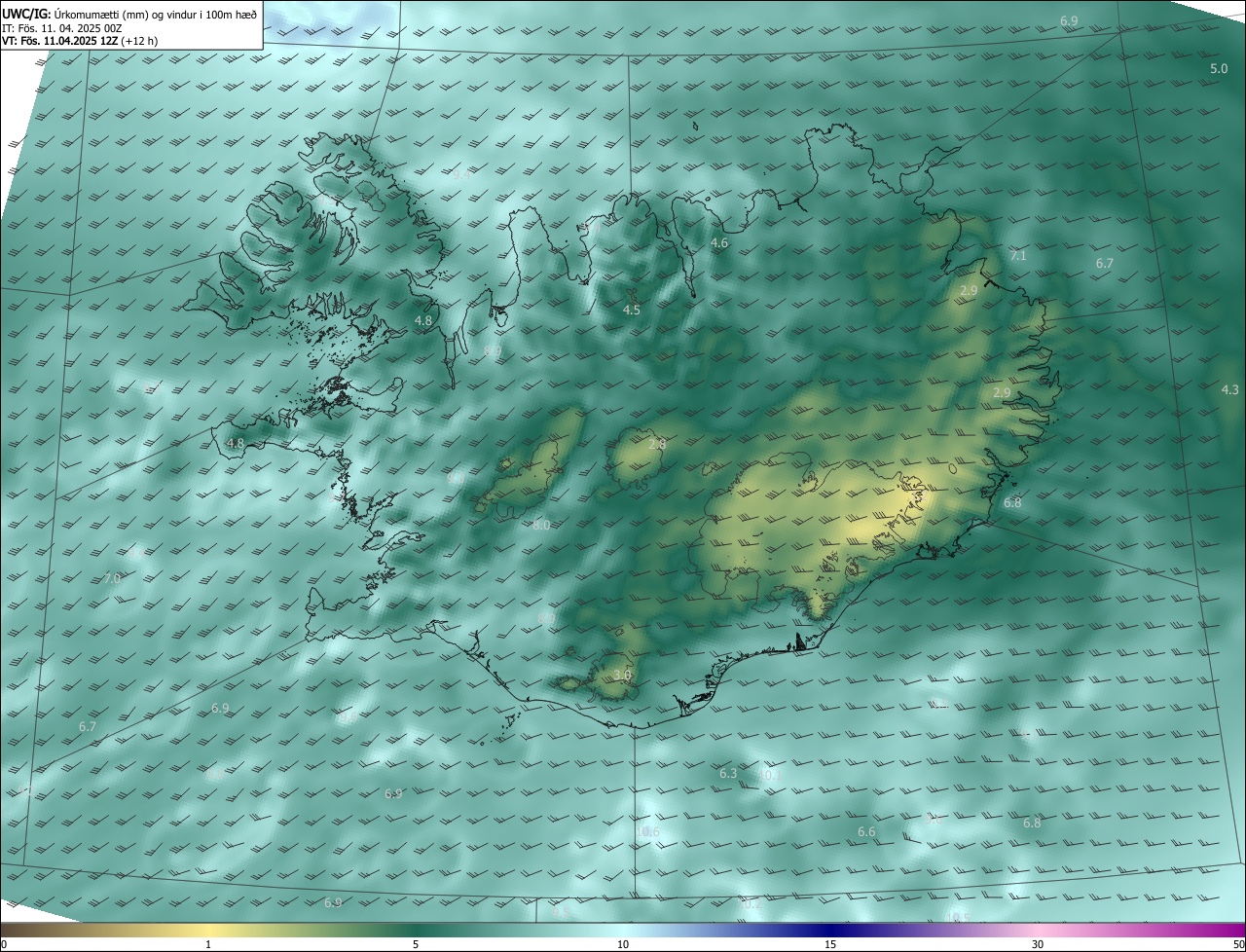1246x952 pixels.
Task: Pick the yellow segment of the color bar
Action: point(208,930)
